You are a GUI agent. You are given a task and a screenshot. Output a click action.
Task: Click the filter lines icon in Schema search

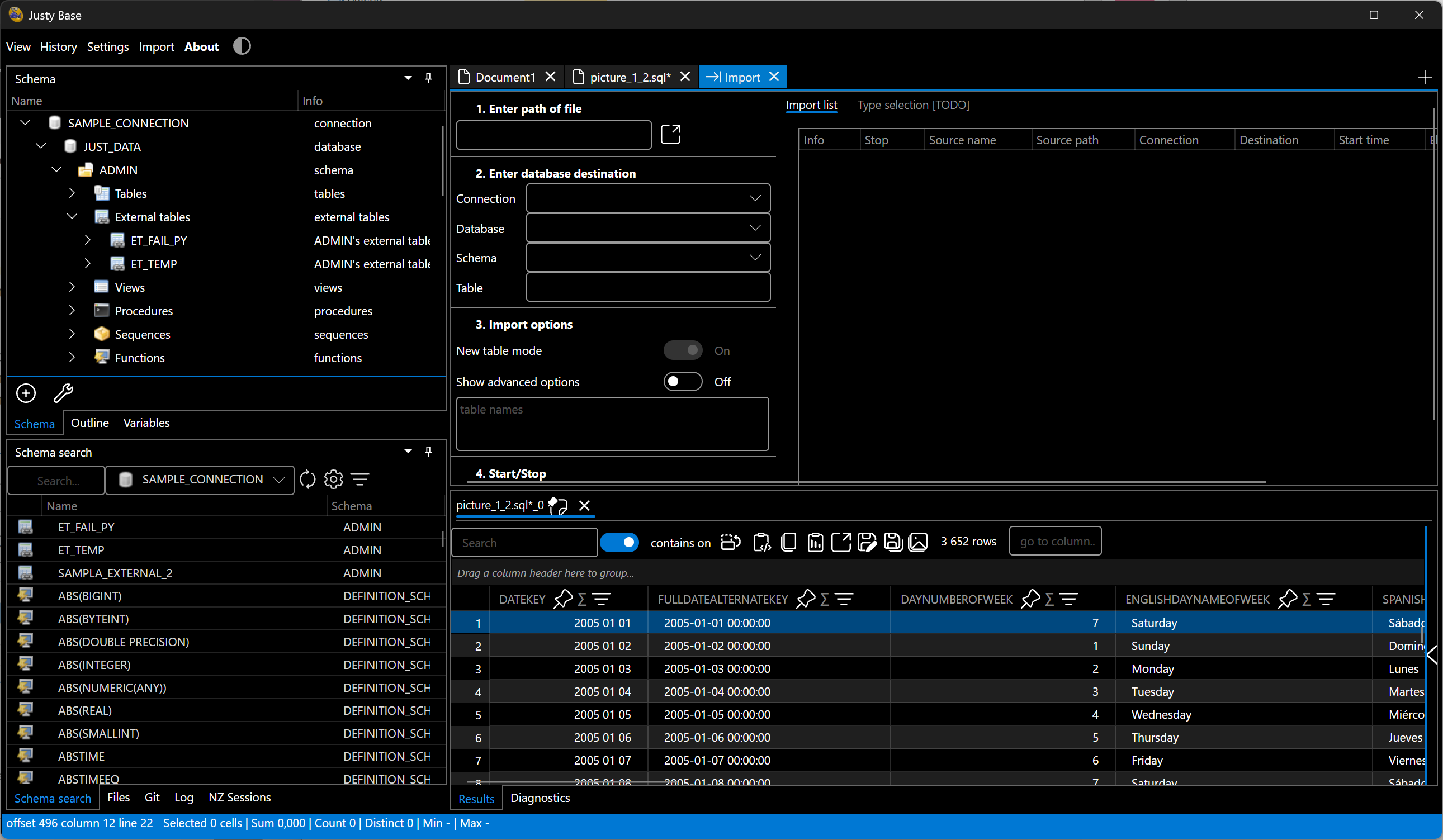[x=359, y=480]
